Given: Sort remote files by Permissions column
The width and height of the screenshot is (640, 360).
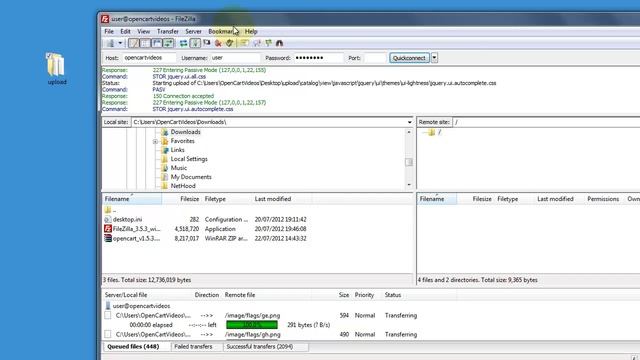Looking at the screenshot, I should (603, 199).
